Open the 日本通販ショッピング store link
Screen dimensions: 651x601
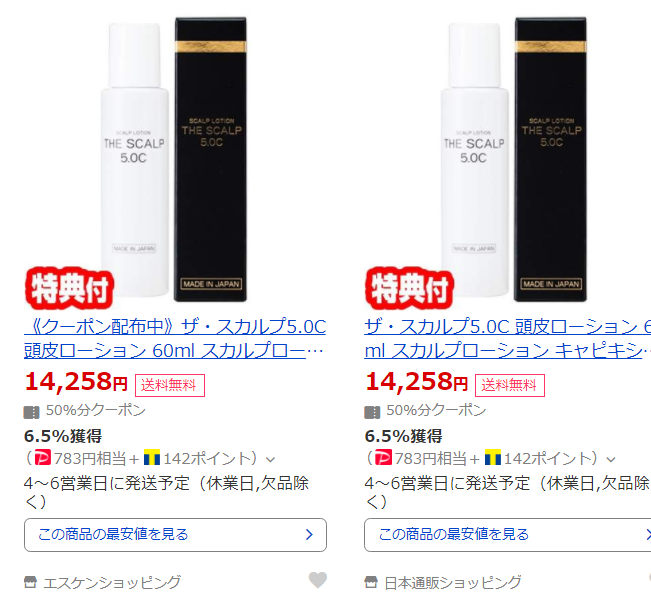pos(453,582)
